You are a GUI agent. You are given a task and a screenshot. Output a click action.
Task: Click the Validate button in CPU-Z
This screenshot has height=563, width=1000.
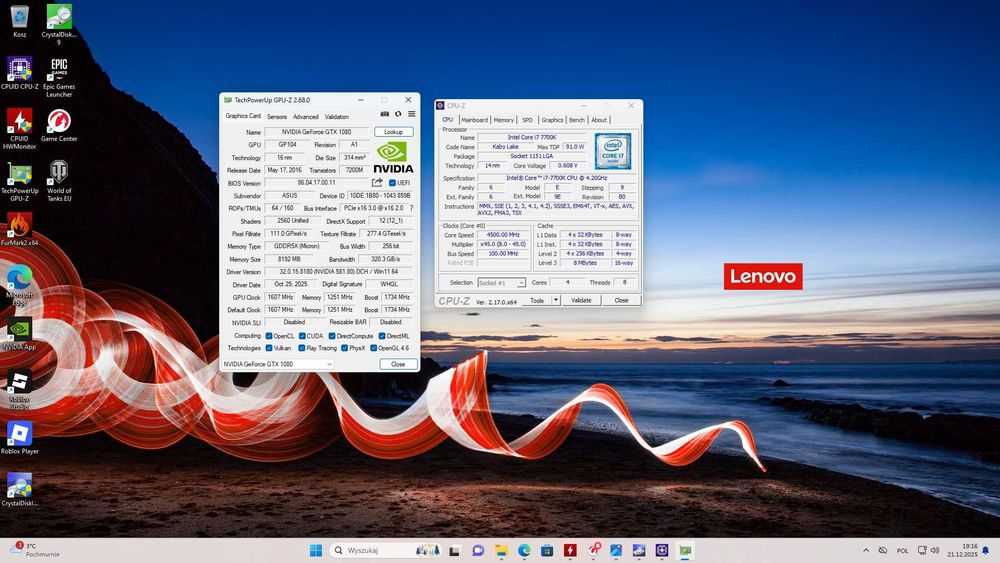point(581,300)
